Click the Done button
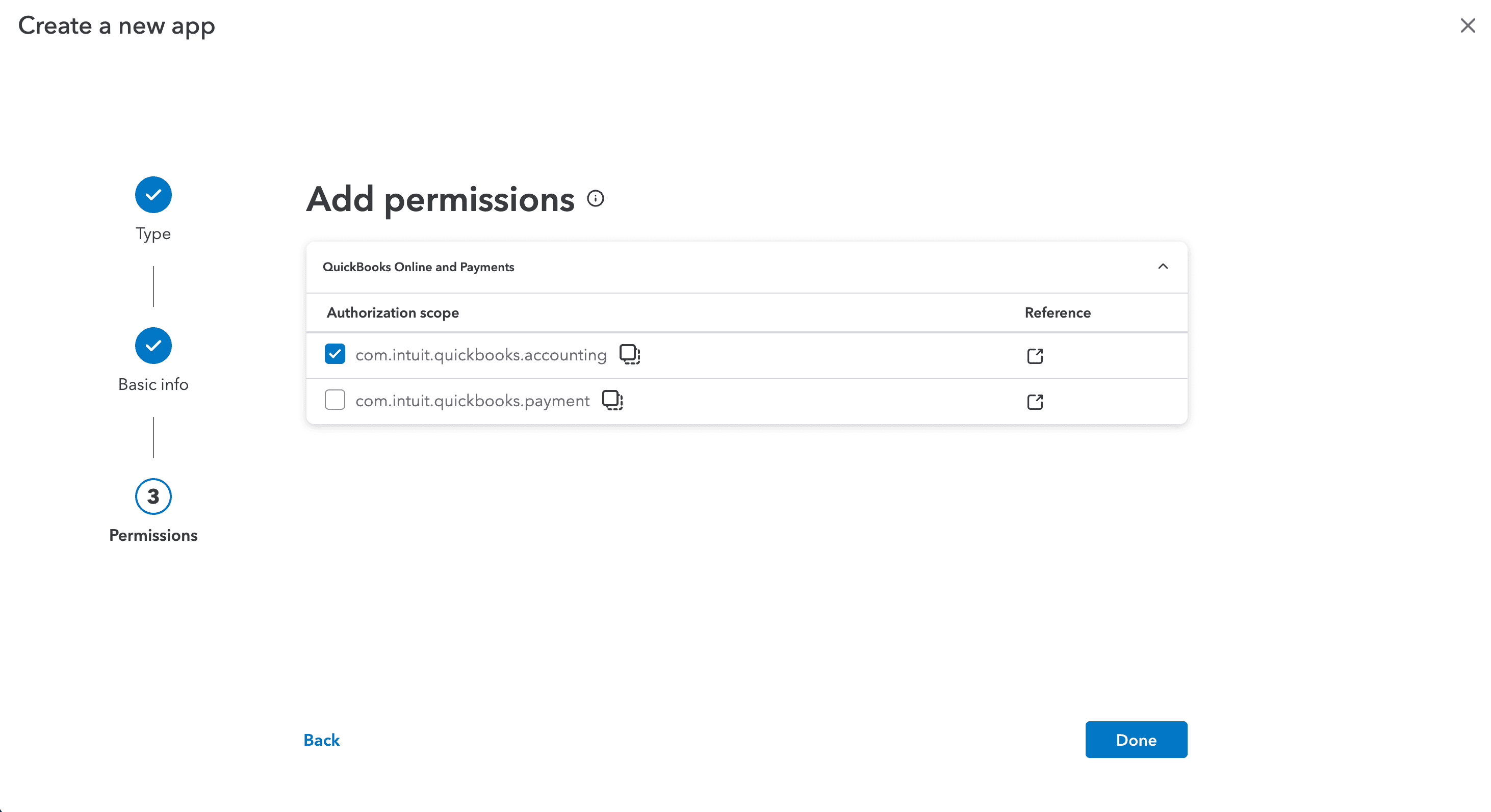Screen dimensions: 1491x812 1136,740
